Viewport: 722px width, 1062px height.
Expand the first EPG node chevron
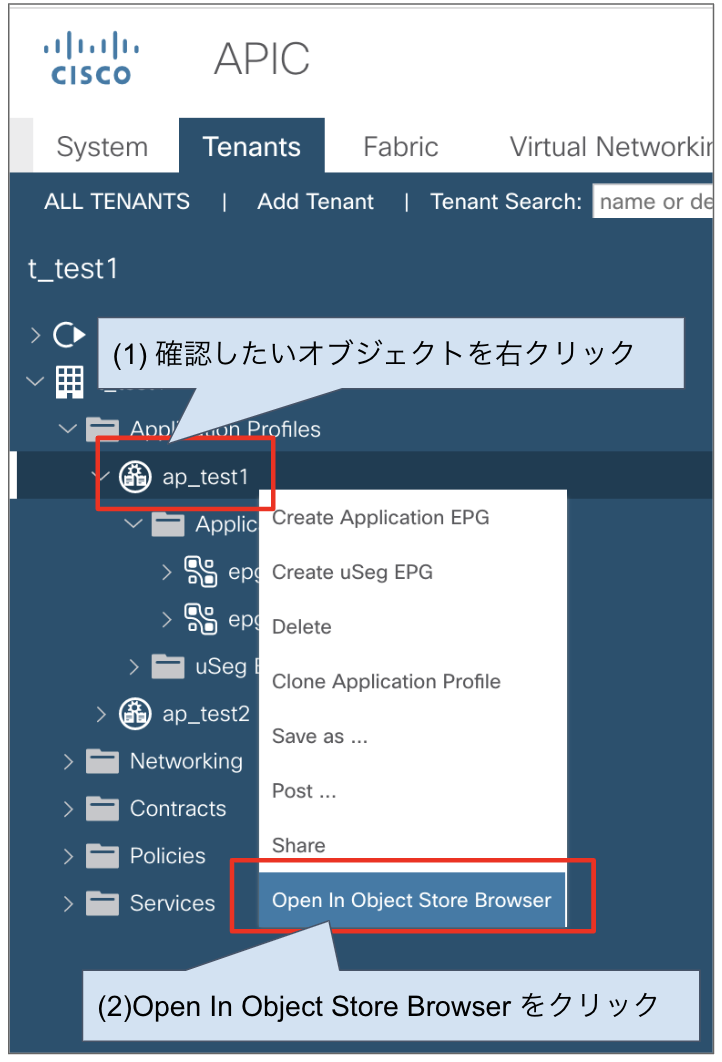167,572
